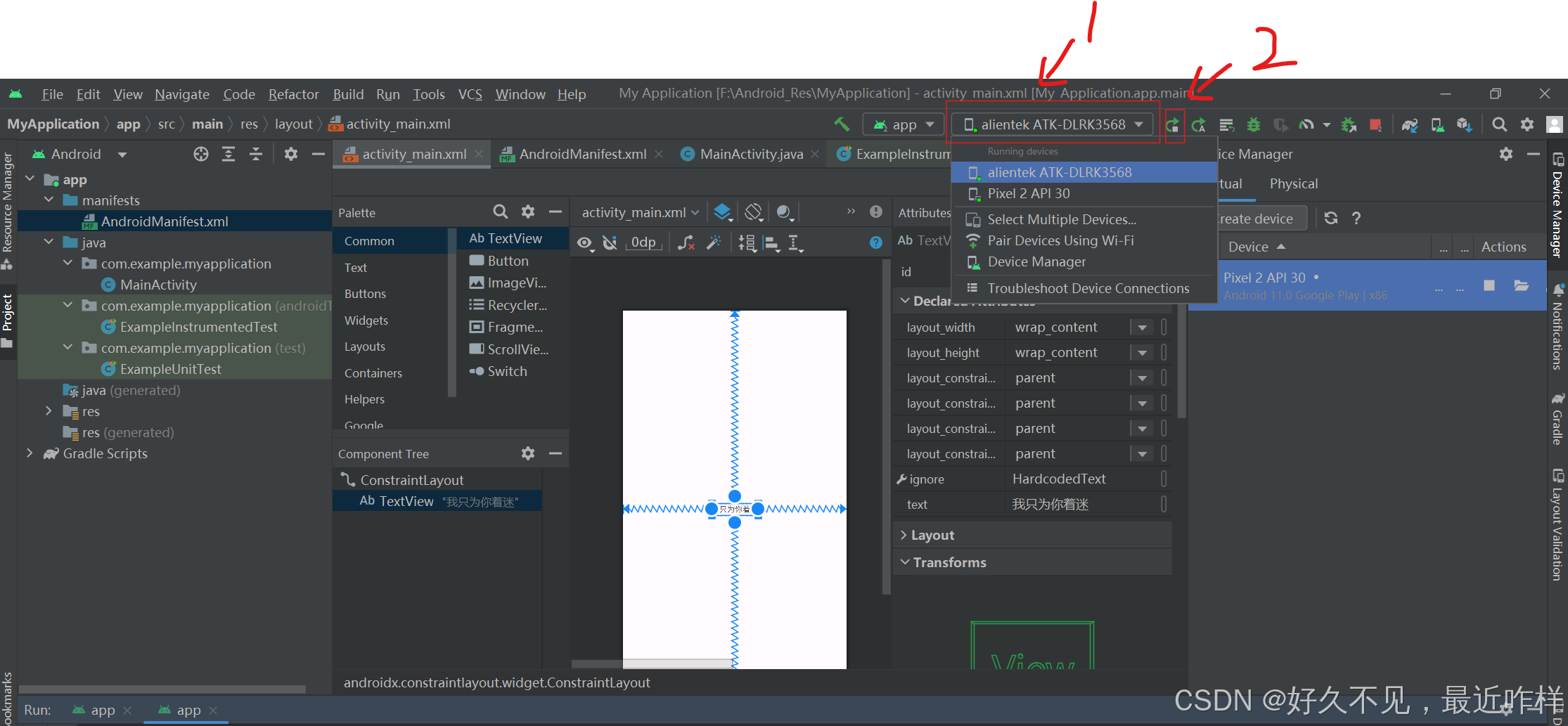The image size is (1568, 726).
Task: Open the alientek ATK-DLRK3568 device dropdown
Action: (x=1053, y=124)
